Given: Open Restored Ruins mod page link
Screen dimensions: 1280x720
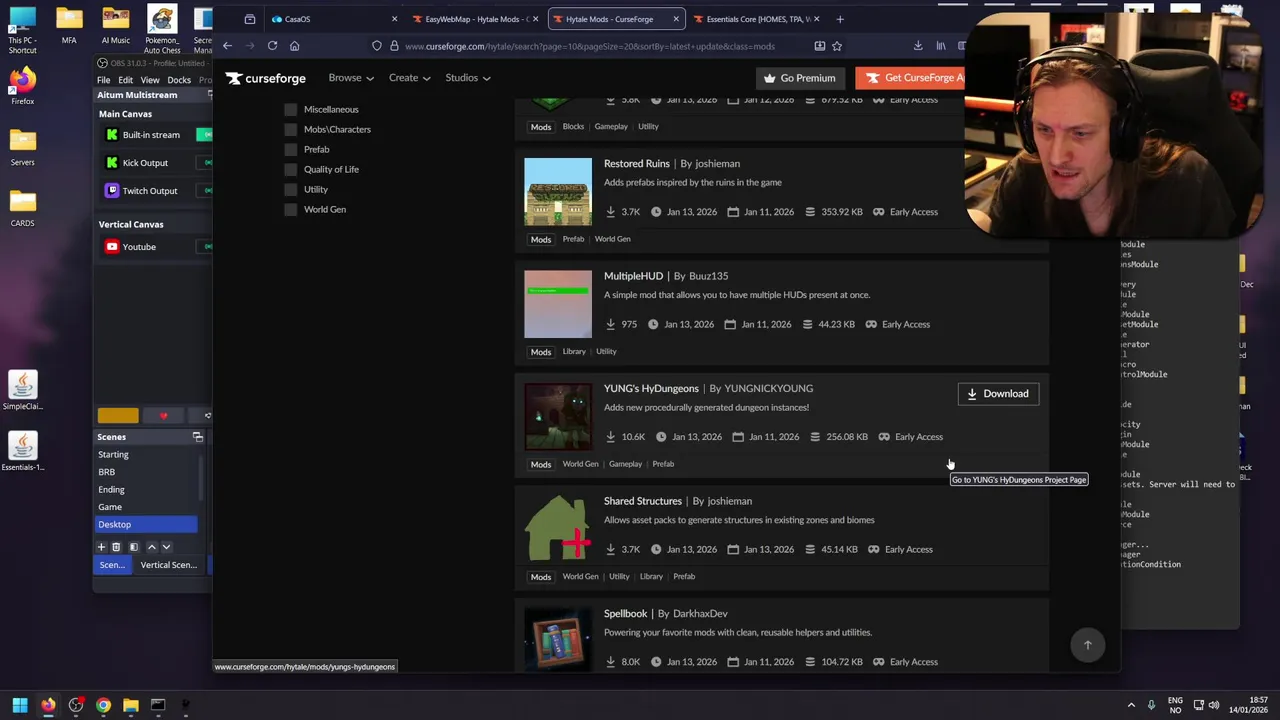Looking at the screenshot, I should pos(637,164).
